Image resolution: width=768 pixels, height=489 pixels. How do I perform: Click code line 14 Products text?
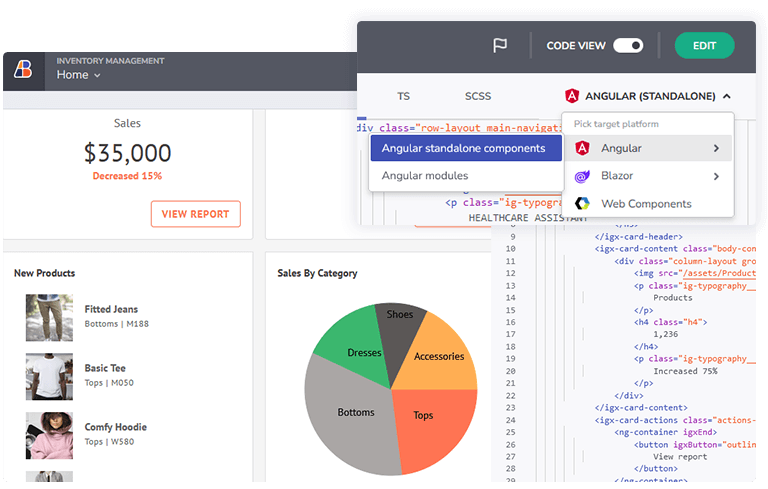point(672,297)
